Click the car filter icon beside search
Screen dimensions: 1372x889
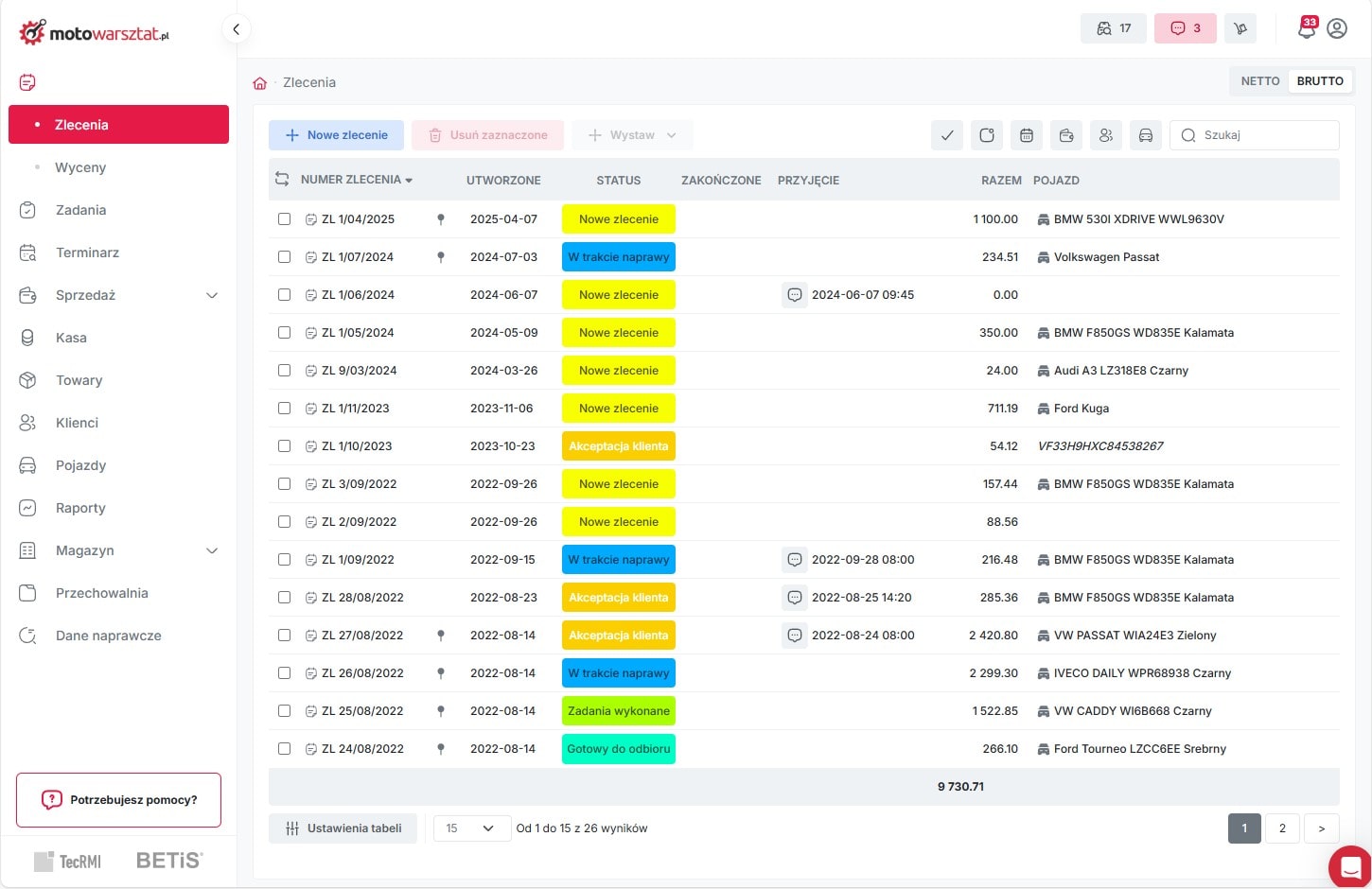1145,135
